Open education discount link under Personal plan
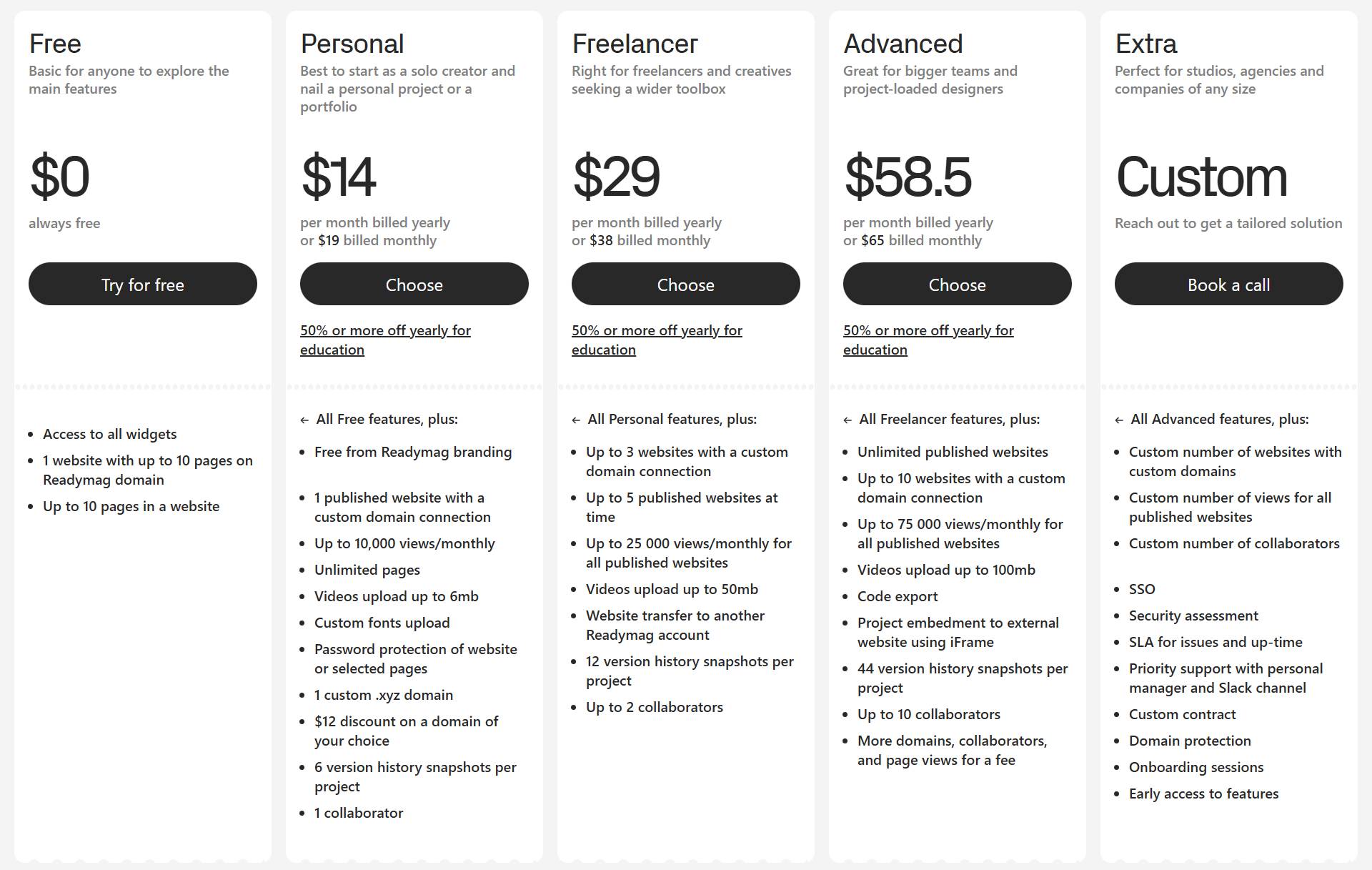This screenshot has width=1372, height=870. [385, 340]
